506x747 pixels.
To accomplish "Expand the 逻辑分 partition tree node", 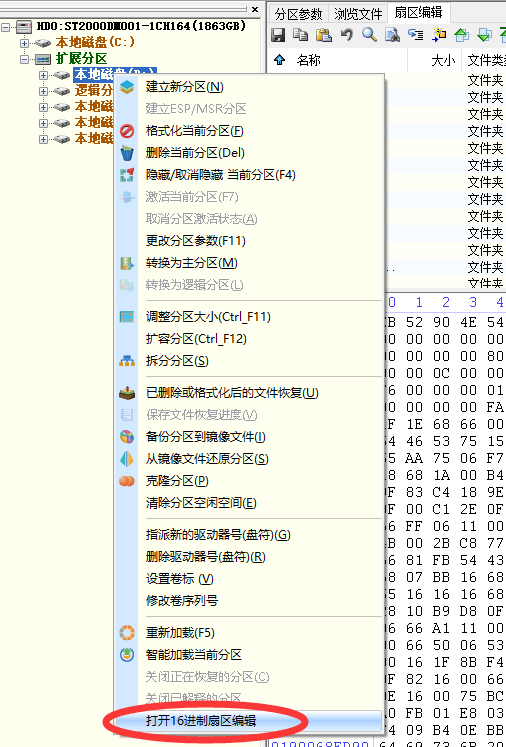I will coord(43,91).
